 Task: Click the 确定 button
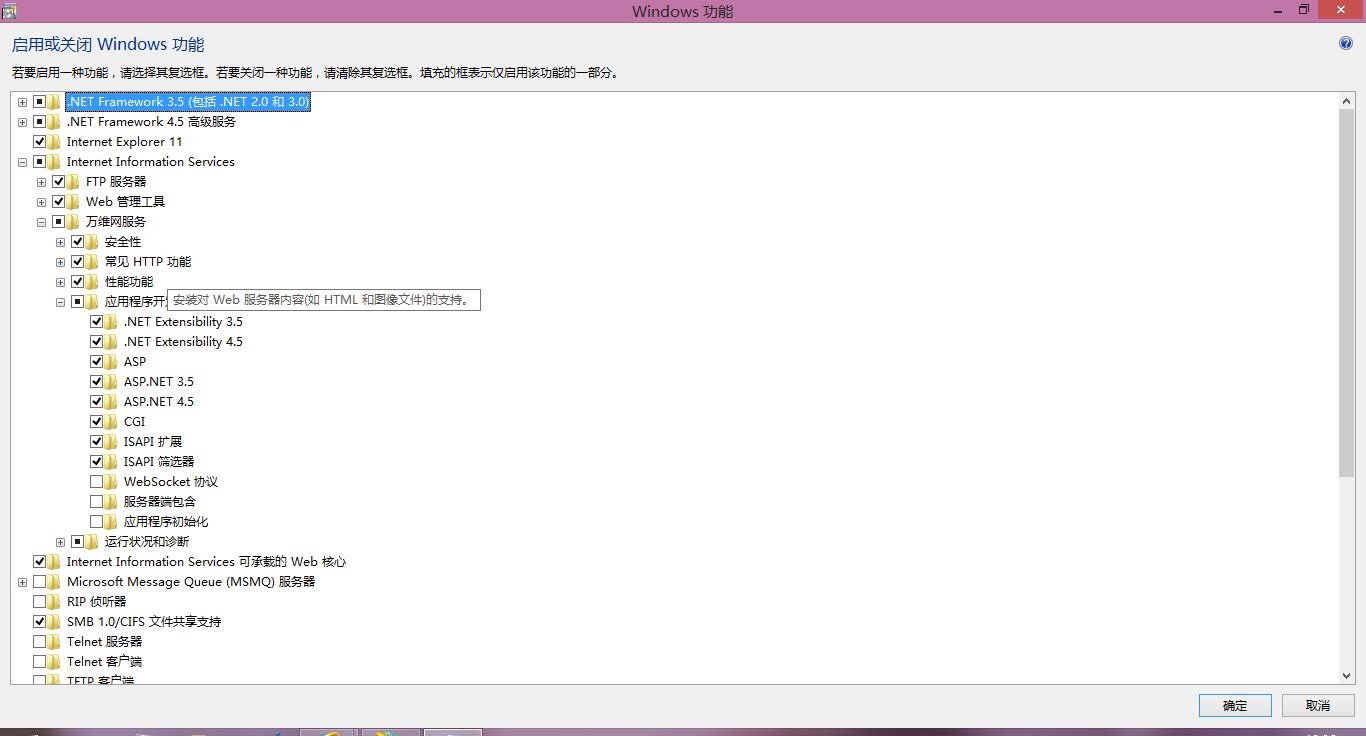coord(1235,705)
